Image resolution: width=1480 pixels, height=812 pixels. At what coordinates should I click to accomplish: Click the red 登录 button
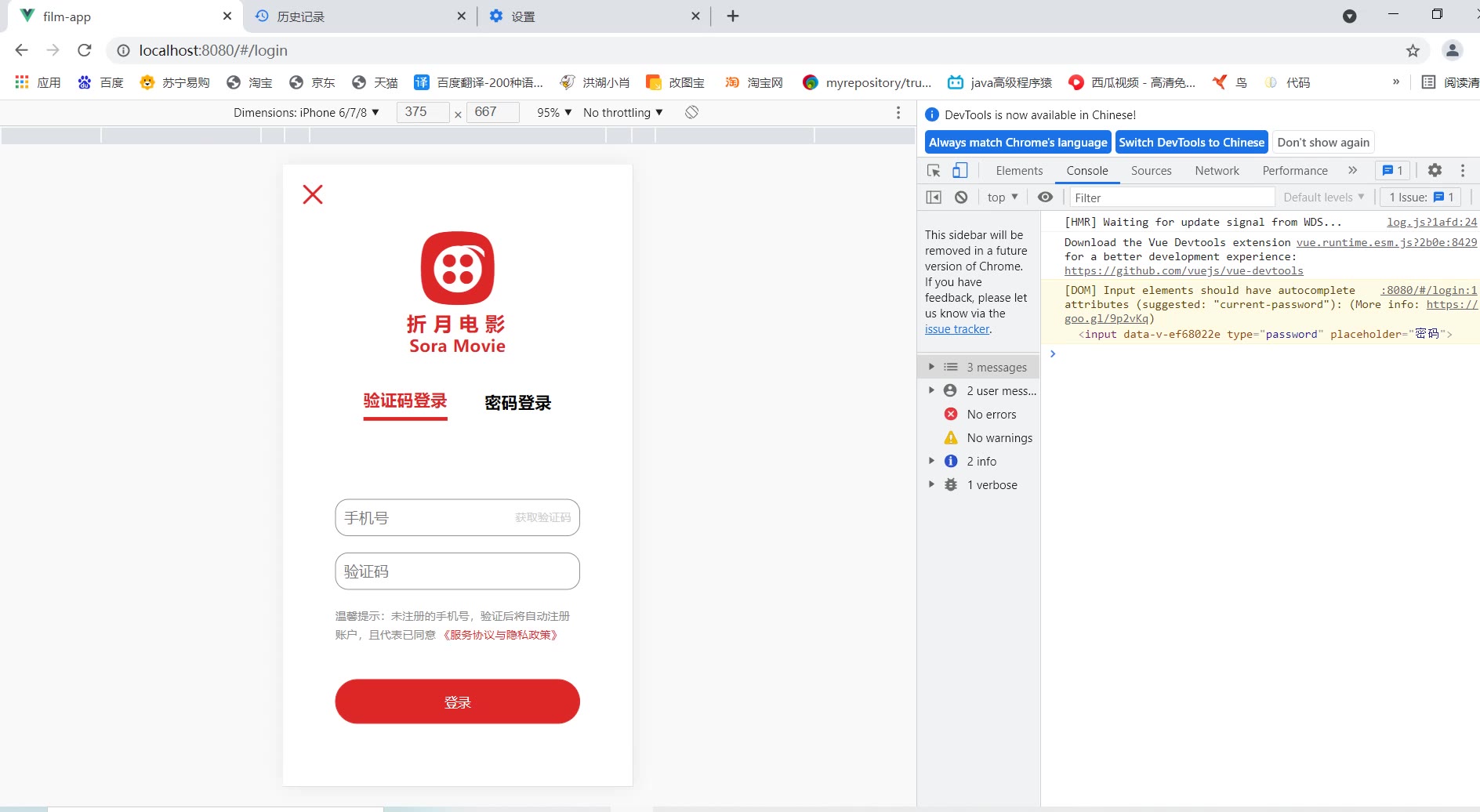(x=458, y=701)
